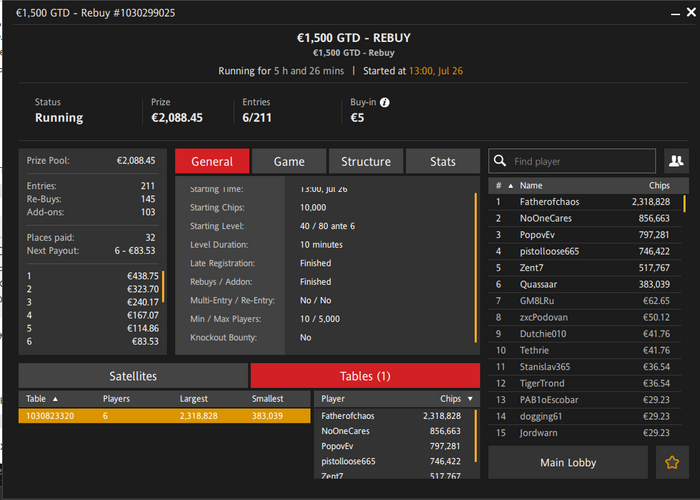Viewport: 700px width, 500px height.
Task: Select Fatherofchaos in the leaderboard
Action: pos(585,202)
